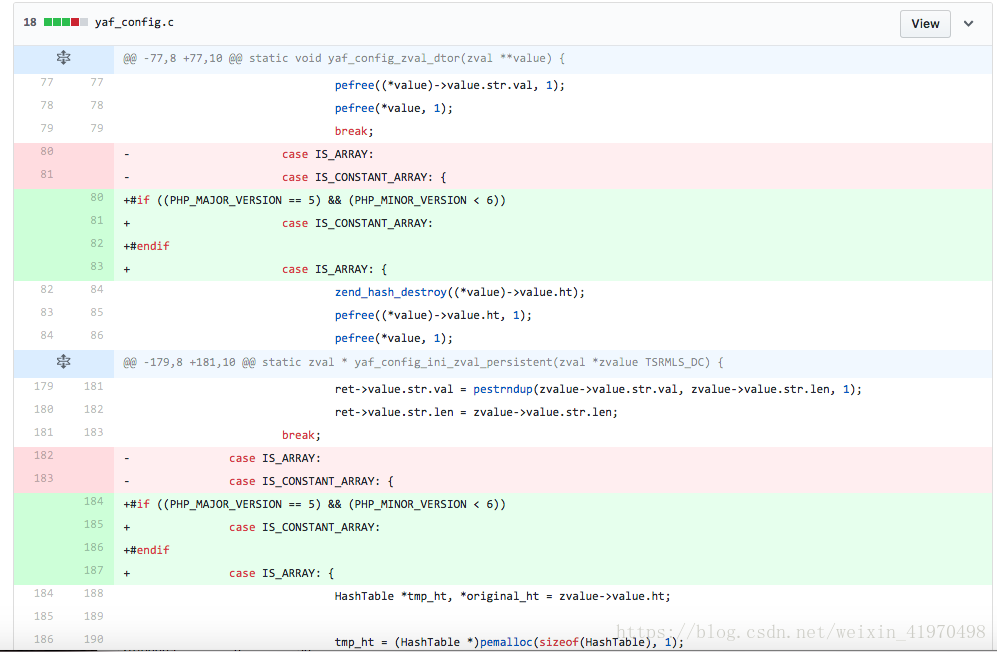Expand hidden lines above the yaf_config_zval_dtor hunk
This screenshot has height=652, width=997.
pos(64,58)
